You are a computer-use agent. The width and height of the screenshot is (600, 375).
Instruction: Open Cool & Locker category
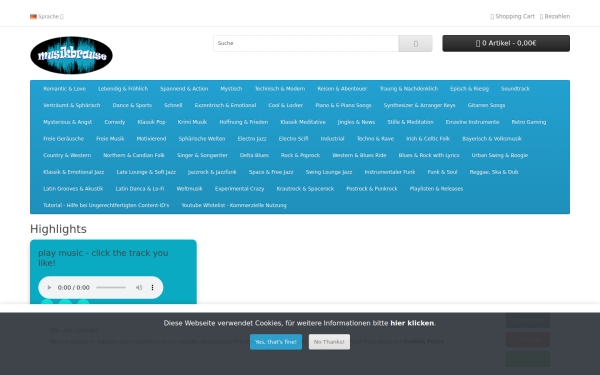click(285, 105)
